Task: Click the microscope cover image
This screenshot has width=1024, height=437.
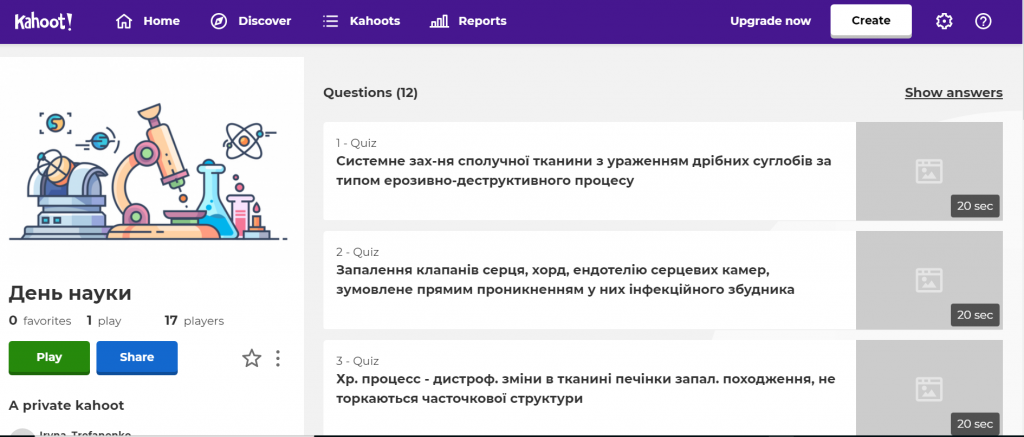Action: coord(148,171)
